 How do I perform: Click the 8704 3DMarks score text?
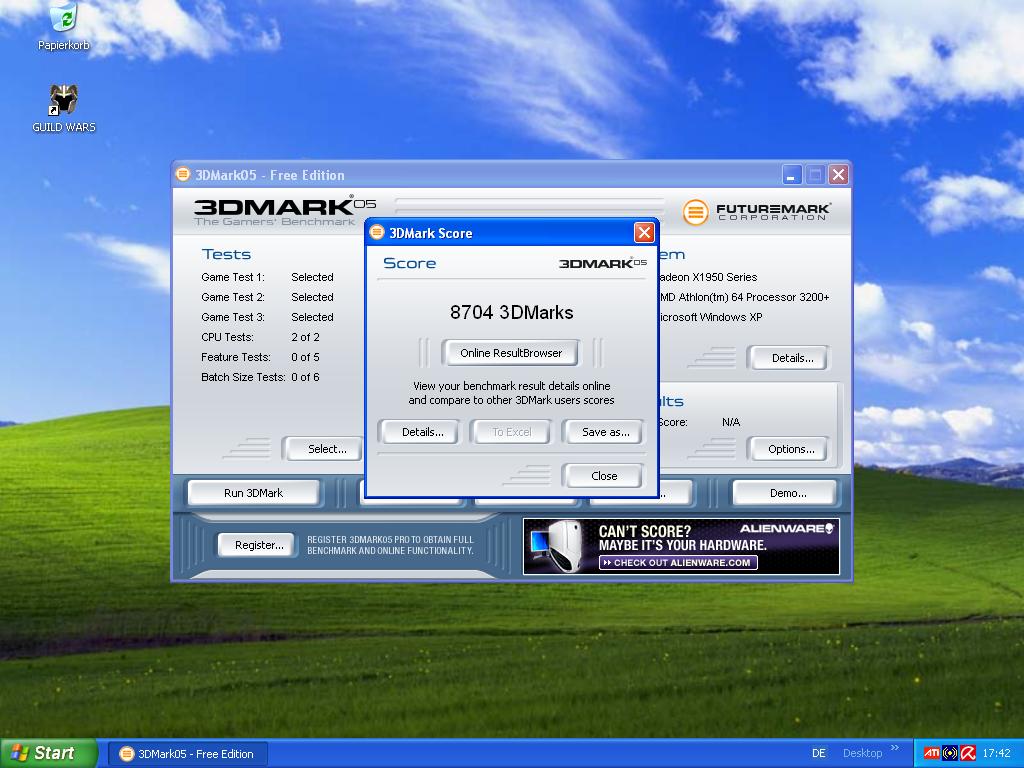[511, 312]
